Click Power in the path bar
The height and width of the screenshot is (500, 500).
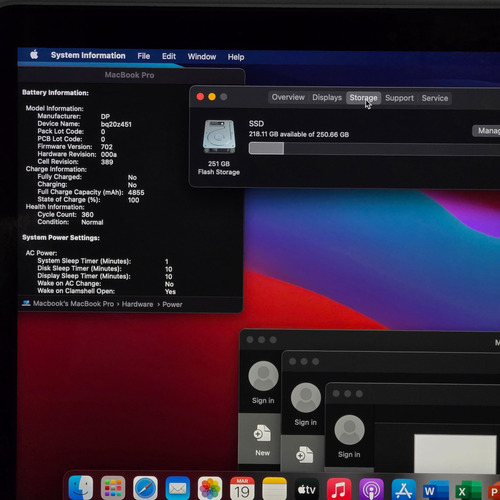click(x=172, y=305)
